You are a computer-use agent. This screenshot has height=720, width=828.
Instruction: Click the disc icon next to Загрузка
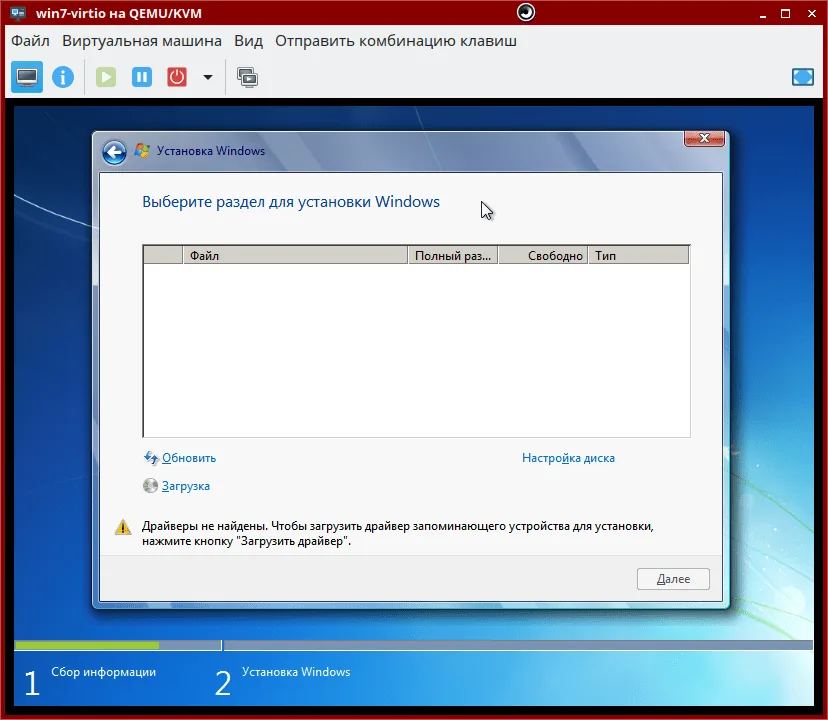click(150, 486)
